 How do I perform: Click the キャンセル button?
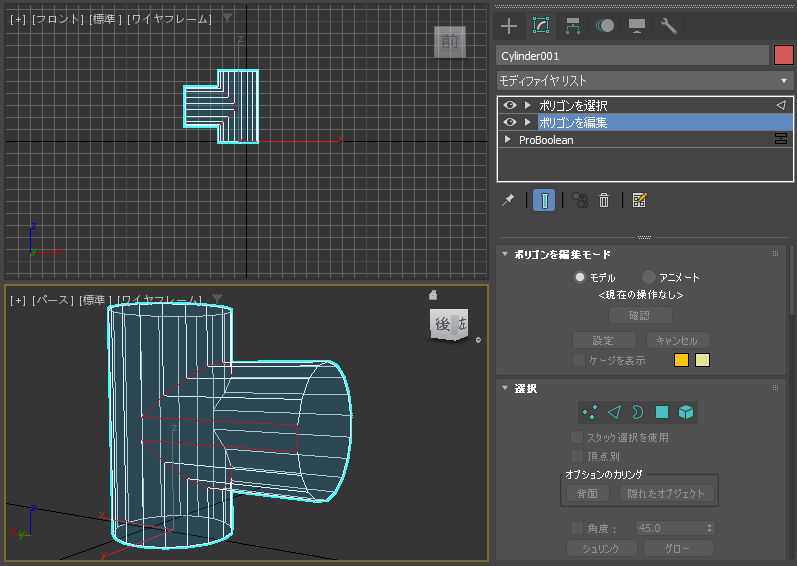click(x=678, y=340)
